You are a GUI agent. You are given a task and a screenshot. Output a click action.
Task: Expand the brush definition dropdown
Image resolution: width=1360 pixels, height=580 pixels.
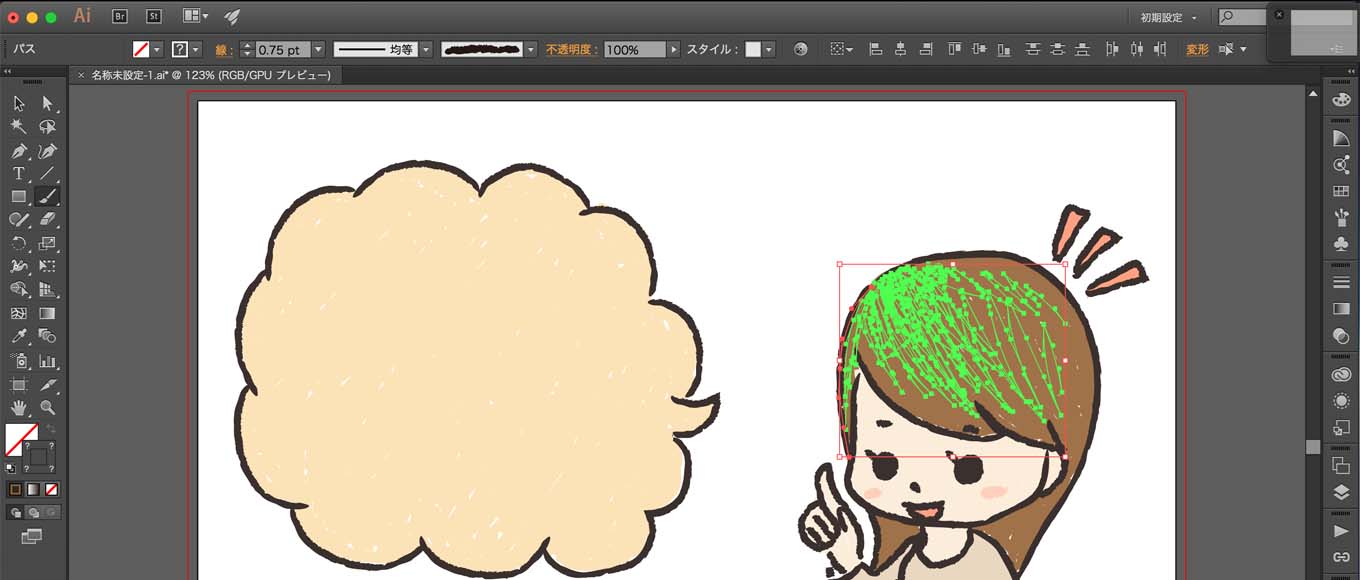pos(531,49)
